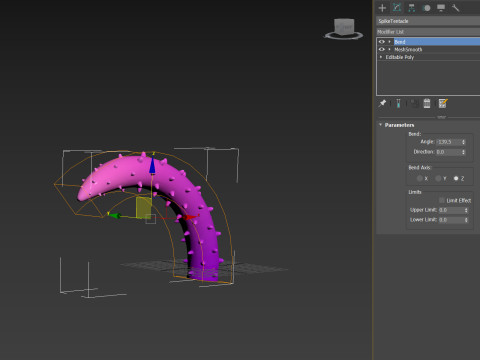The height and width of the screenshot is (360, 480).
Task: Click the blue Z axis gizmo arrow
Action: click(152, 165)
